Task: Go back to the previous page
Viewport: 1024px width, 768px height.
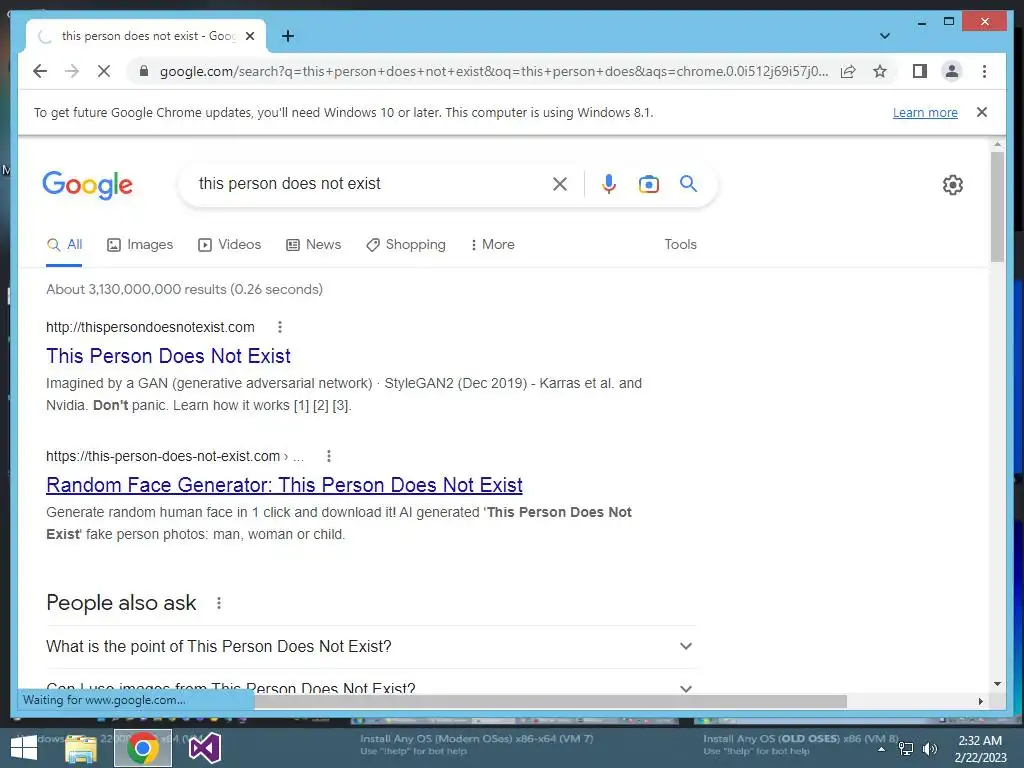Action: point(40,71)
